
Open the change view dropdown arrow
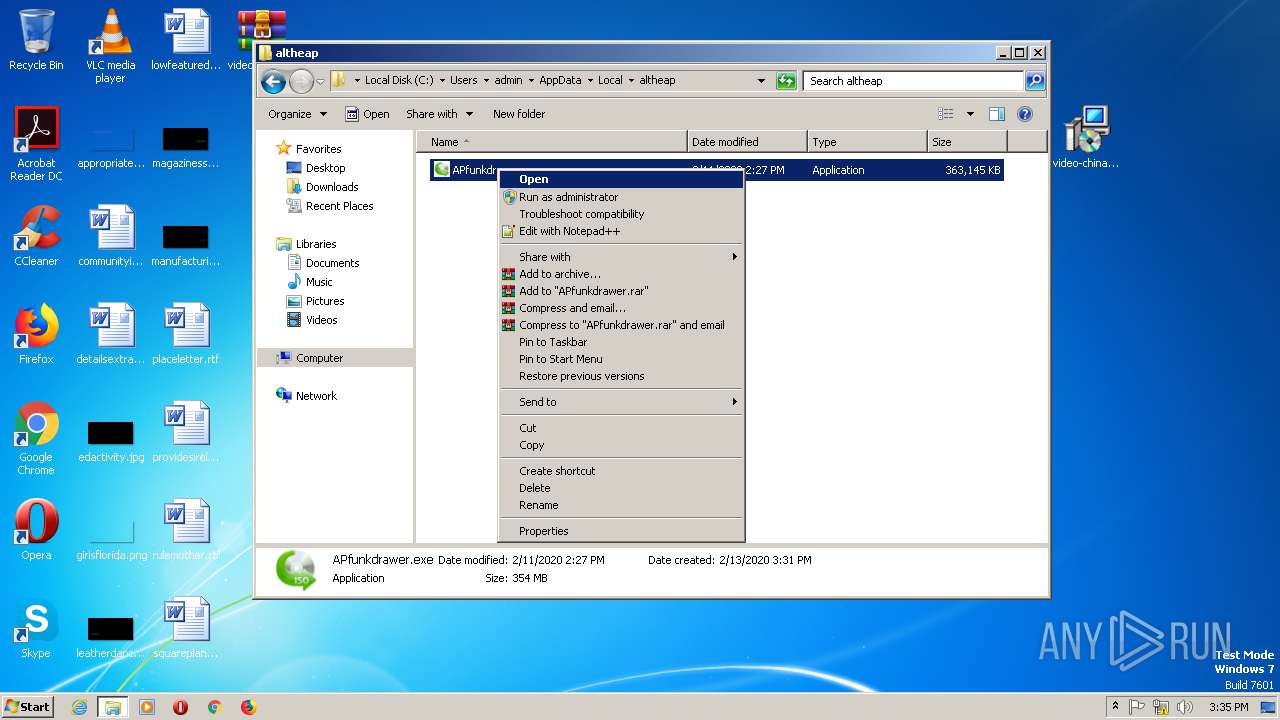(x=970, y=114)
